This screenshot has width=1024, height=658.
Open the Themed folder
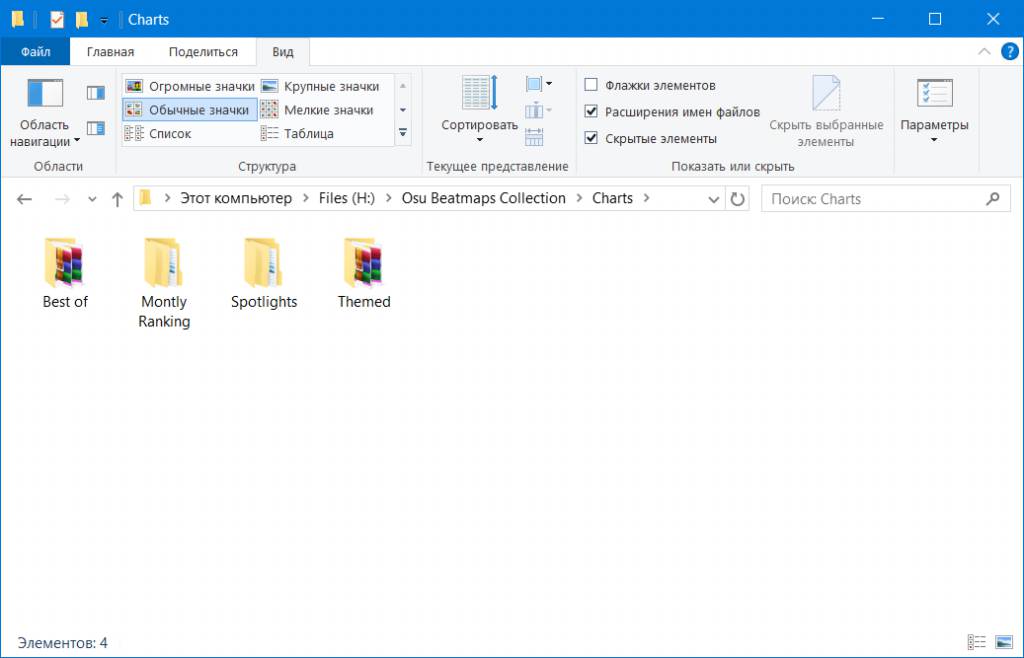click(364, 264)
